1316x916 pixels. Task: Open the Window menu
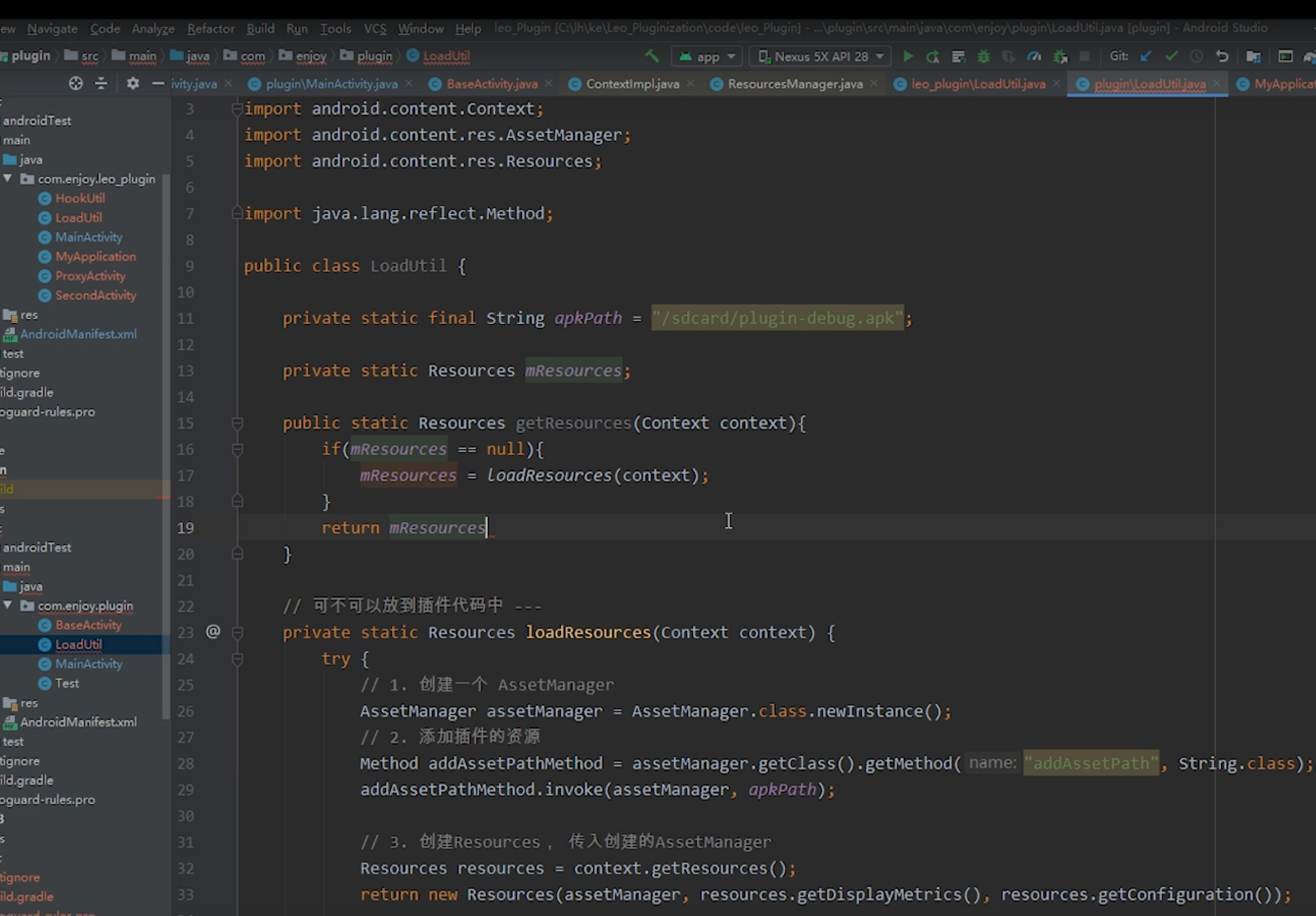coord(420,29)
